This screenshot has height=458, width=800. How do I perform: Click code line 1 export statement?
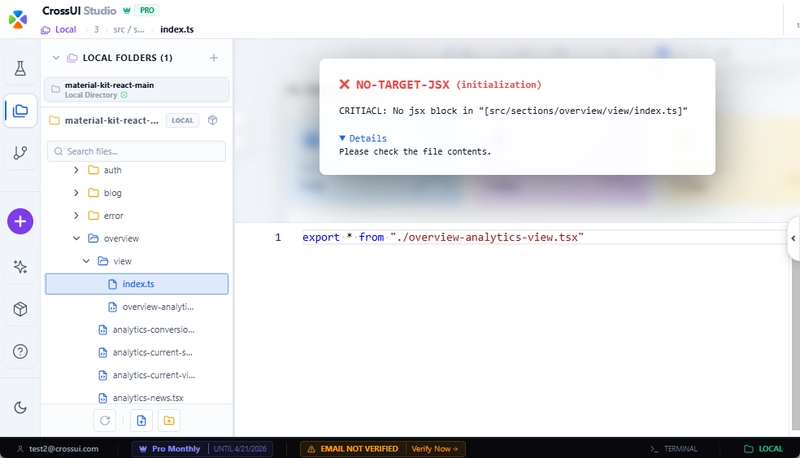443,237
